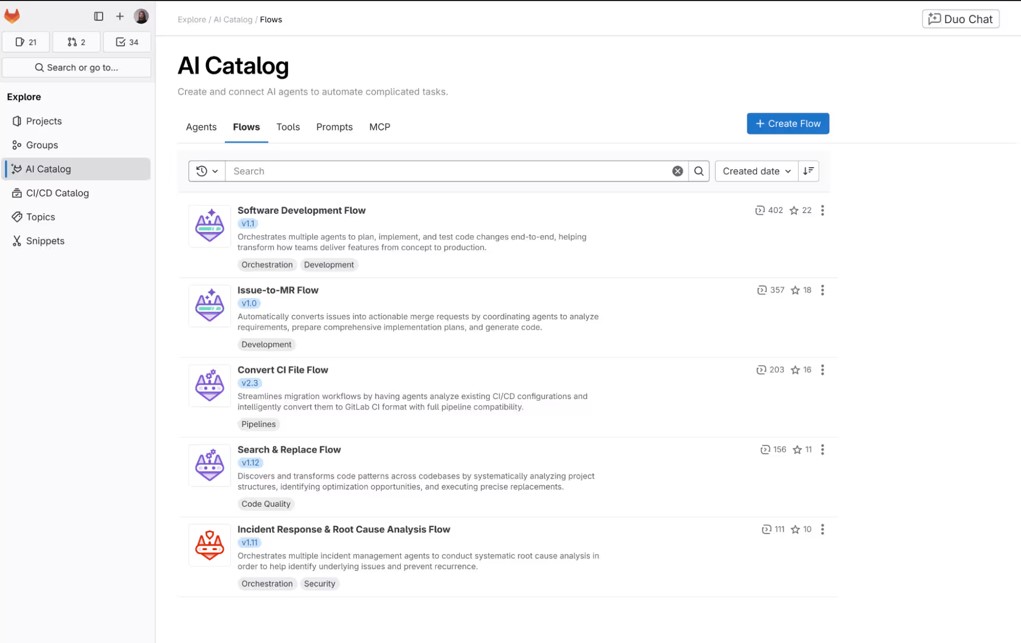Collapse the left sidebar with its toggle
Image resolution: width=1021 pixels, height=643 pixels.
coord(98,16)
